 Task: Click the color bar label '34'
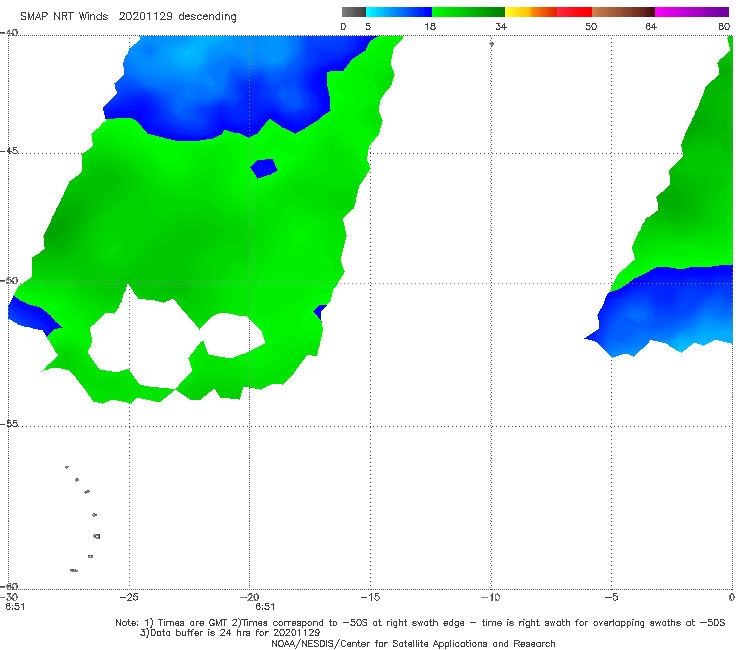tap(501, 27)
